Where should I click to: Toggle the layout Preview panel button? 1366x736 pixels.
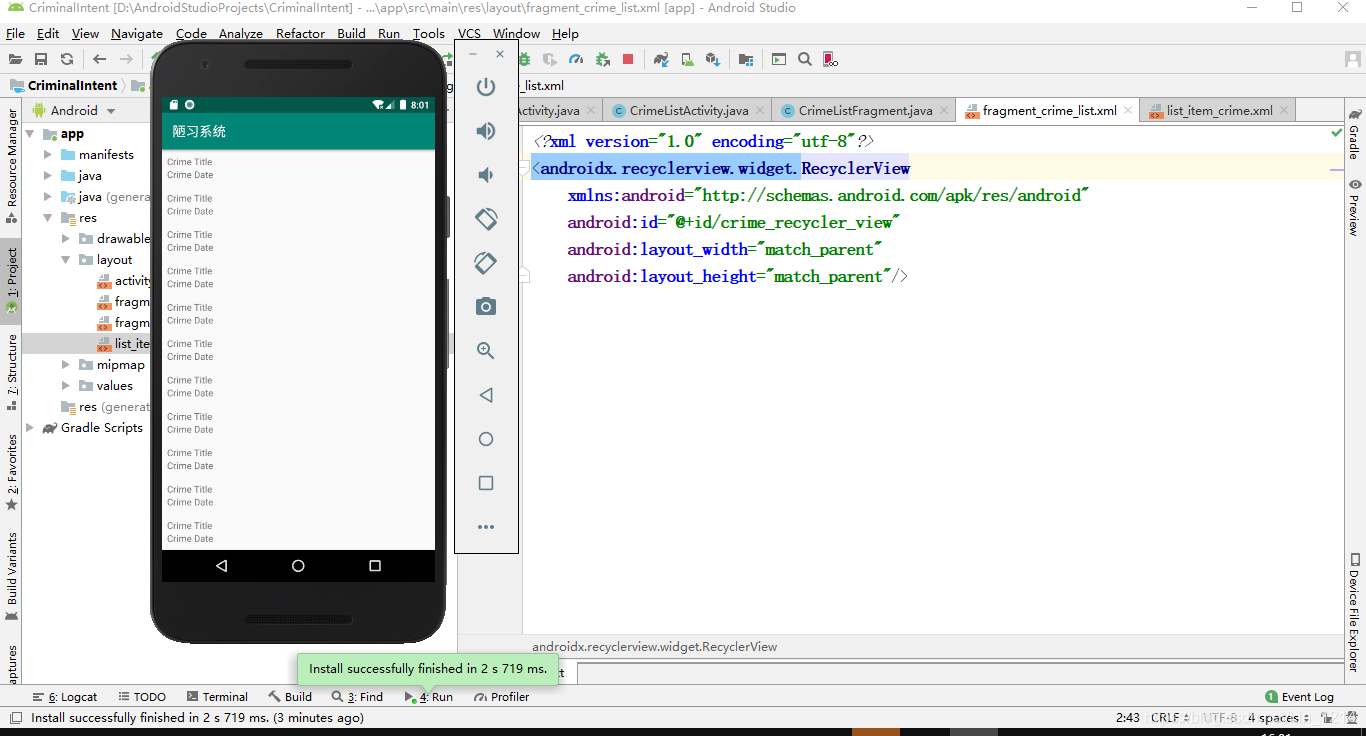(x=1355, y=207)
